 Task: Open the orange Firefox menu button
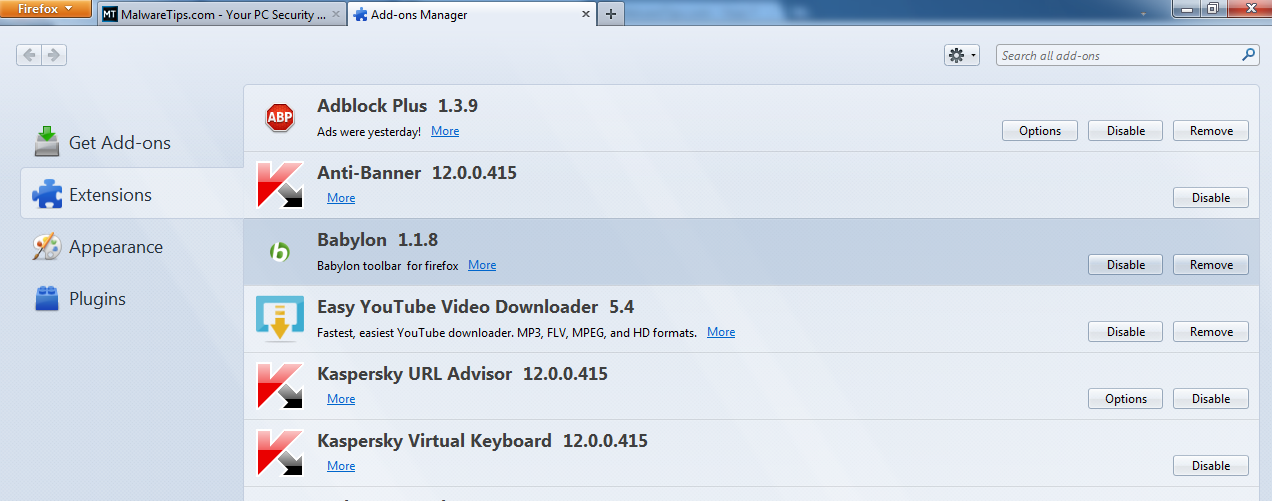point(47,9)
